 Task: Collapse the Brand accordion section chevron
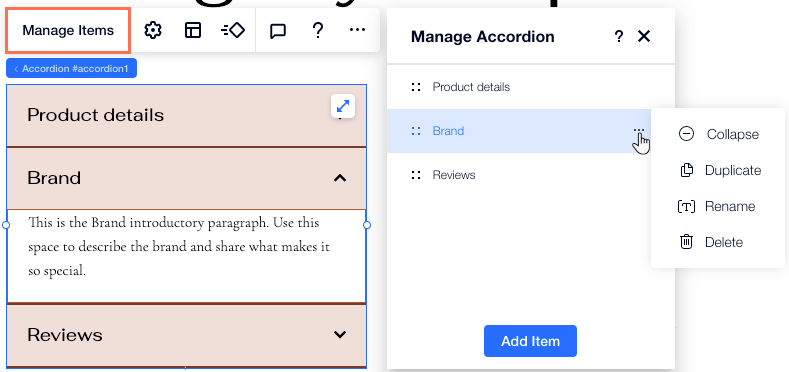[x=340, y=178]
